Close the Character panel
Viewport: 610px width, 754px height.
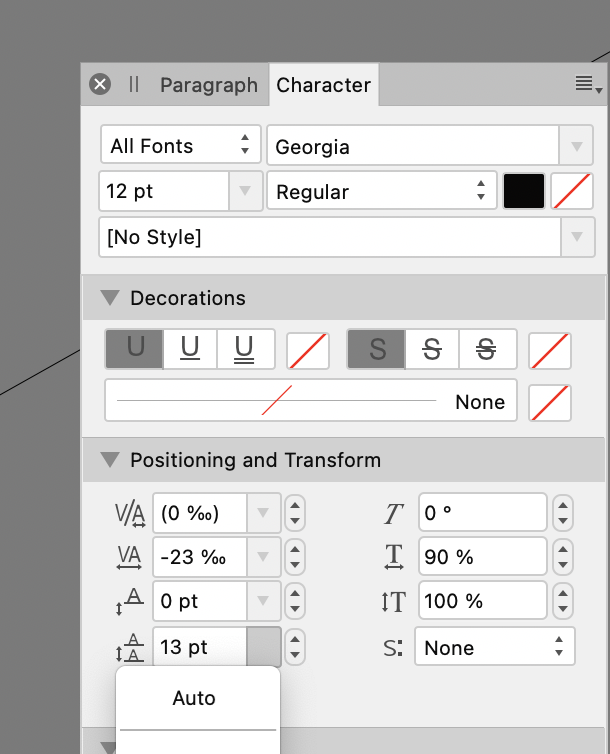[100, 85]
